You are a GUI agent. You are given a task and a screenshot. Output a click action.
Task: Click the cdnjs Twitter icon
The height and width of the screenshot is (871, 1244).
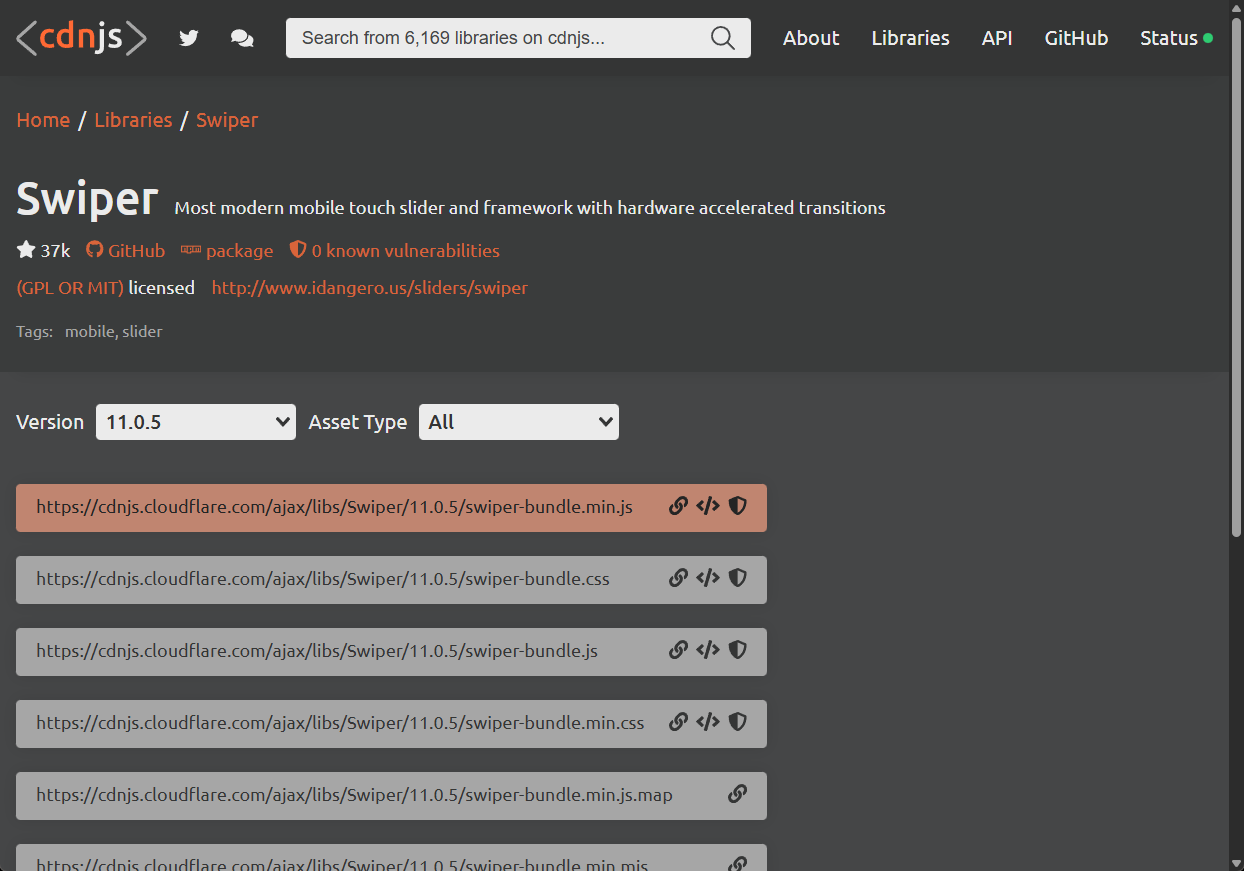(189, 38)
